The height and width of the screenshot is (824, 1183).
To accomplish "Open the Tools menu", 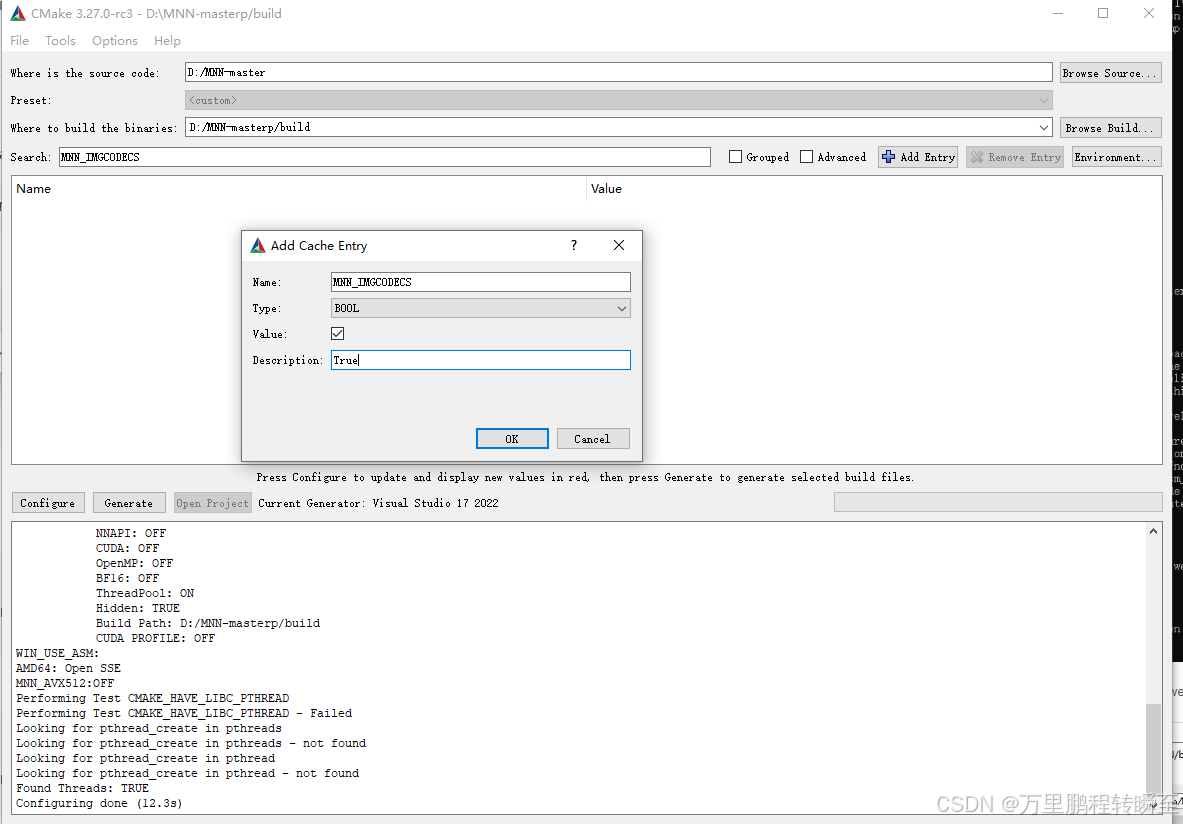I will click(60, 41).
